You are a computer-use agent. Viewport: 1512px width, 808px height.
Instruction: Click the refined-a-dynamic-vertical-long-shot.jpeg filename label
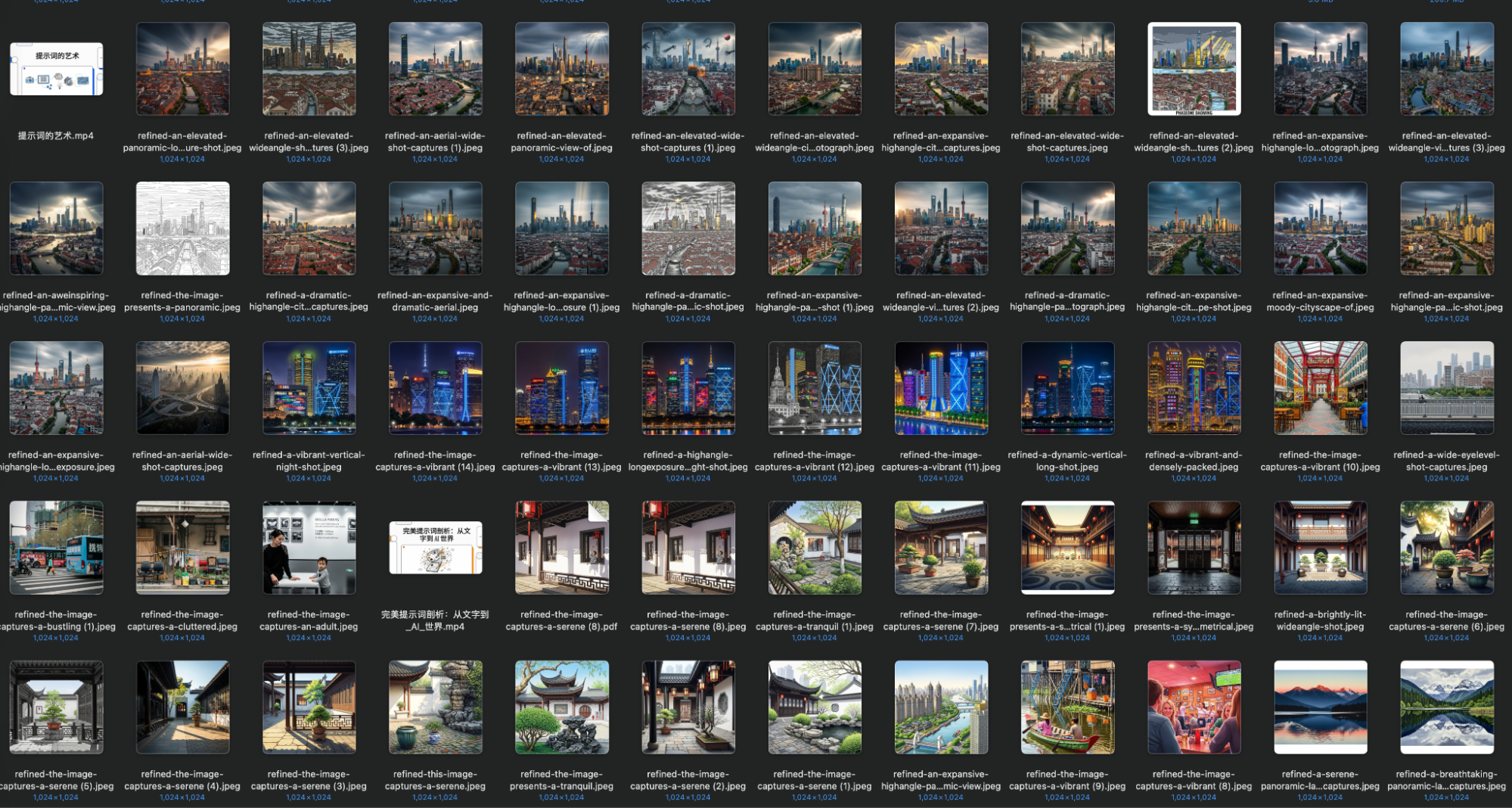pos(1067,461)
